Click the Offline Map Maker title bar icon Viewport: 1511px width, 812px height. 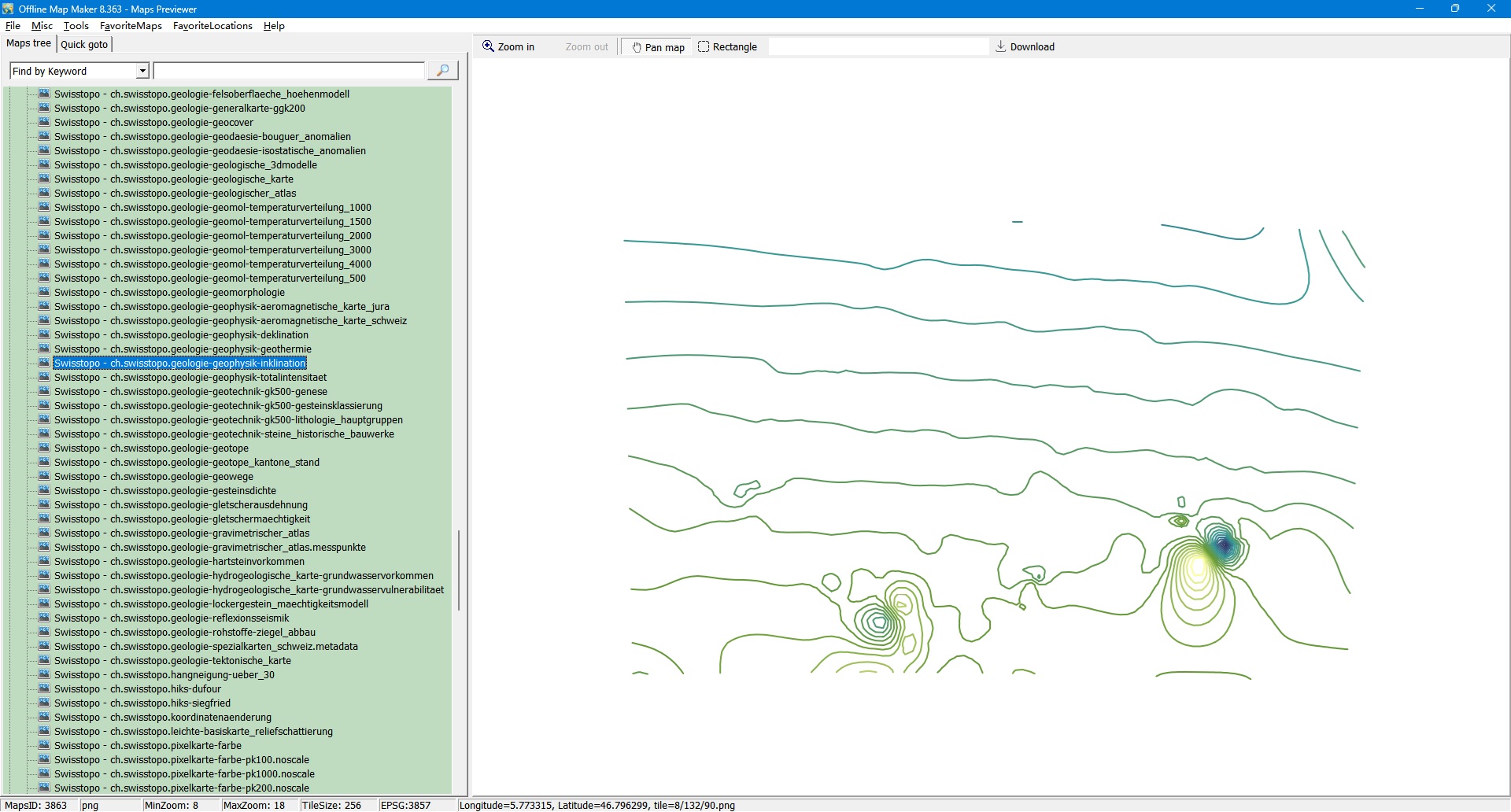[9, 9]
